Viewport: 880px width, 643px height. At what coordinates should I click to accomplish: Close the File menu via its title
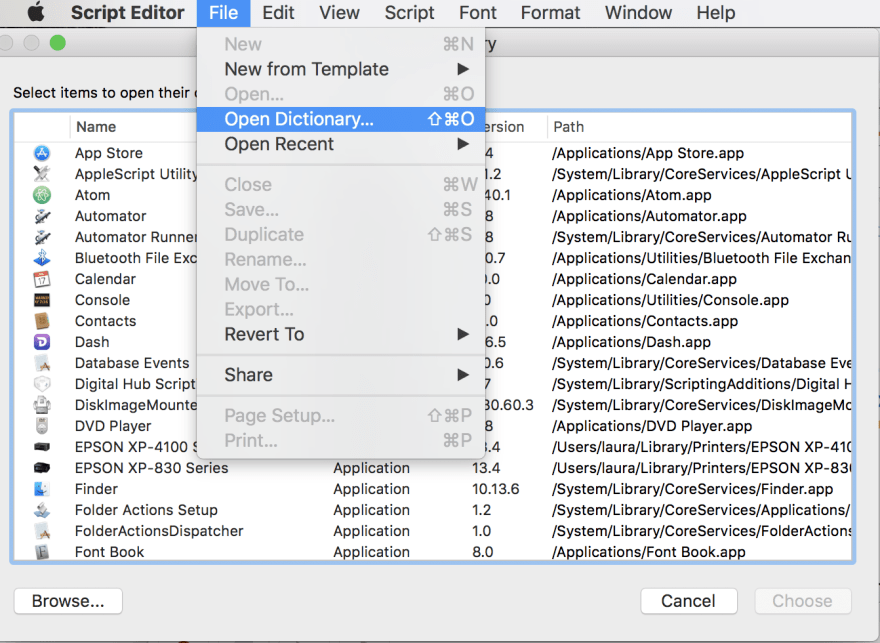(x=223, y=12)
